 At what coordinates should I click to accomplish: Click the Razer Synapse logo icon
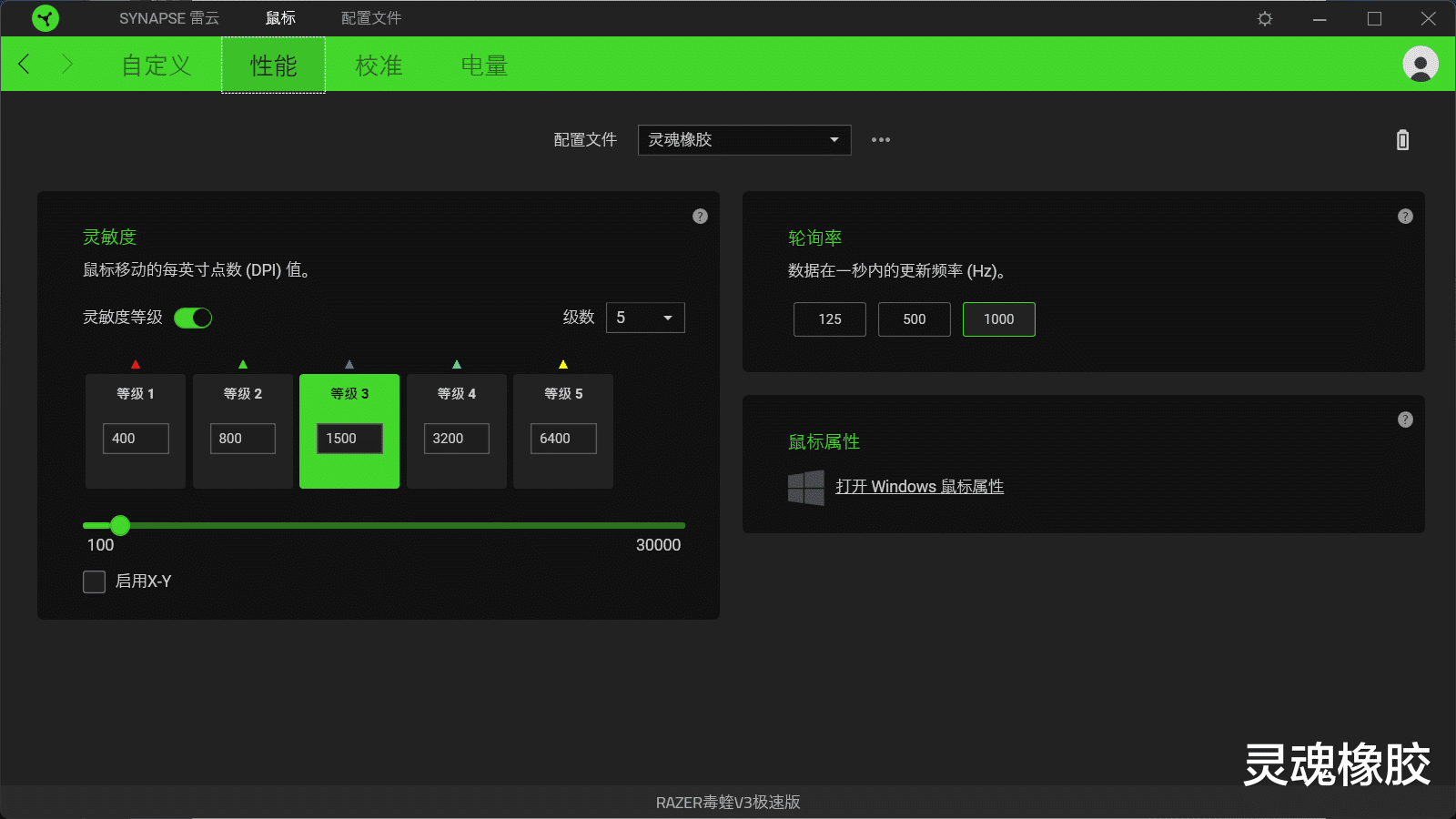coord(45,18)
